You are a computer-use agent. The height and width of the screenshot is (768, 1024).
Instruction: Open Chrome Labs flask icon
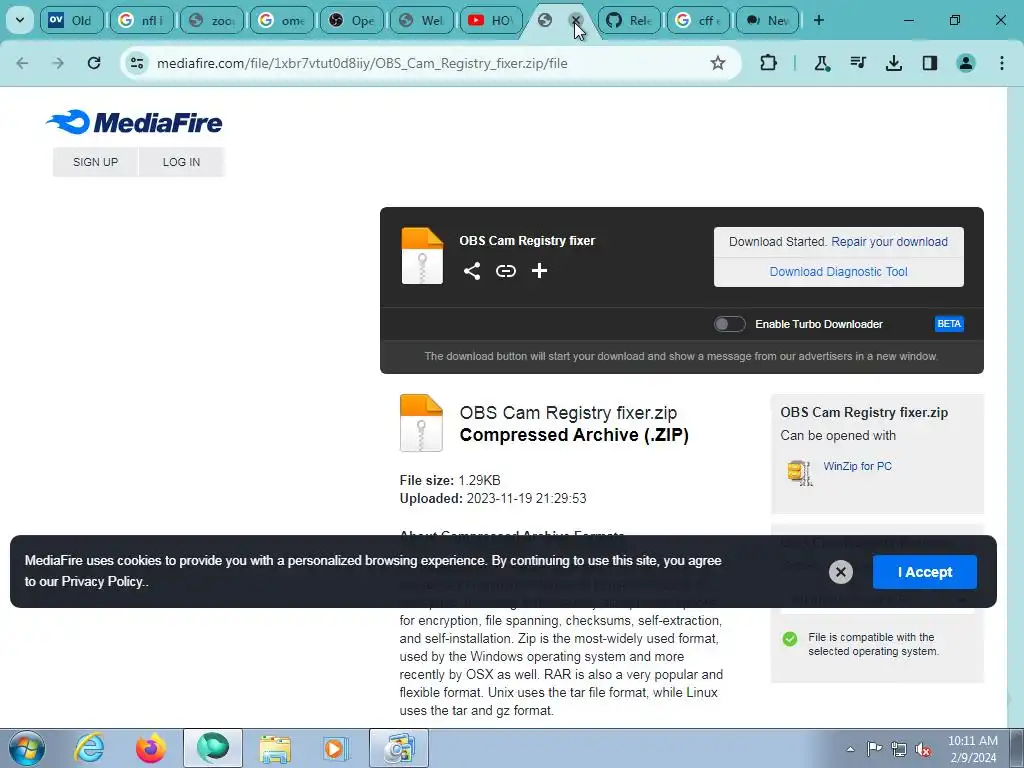[822, 63]
